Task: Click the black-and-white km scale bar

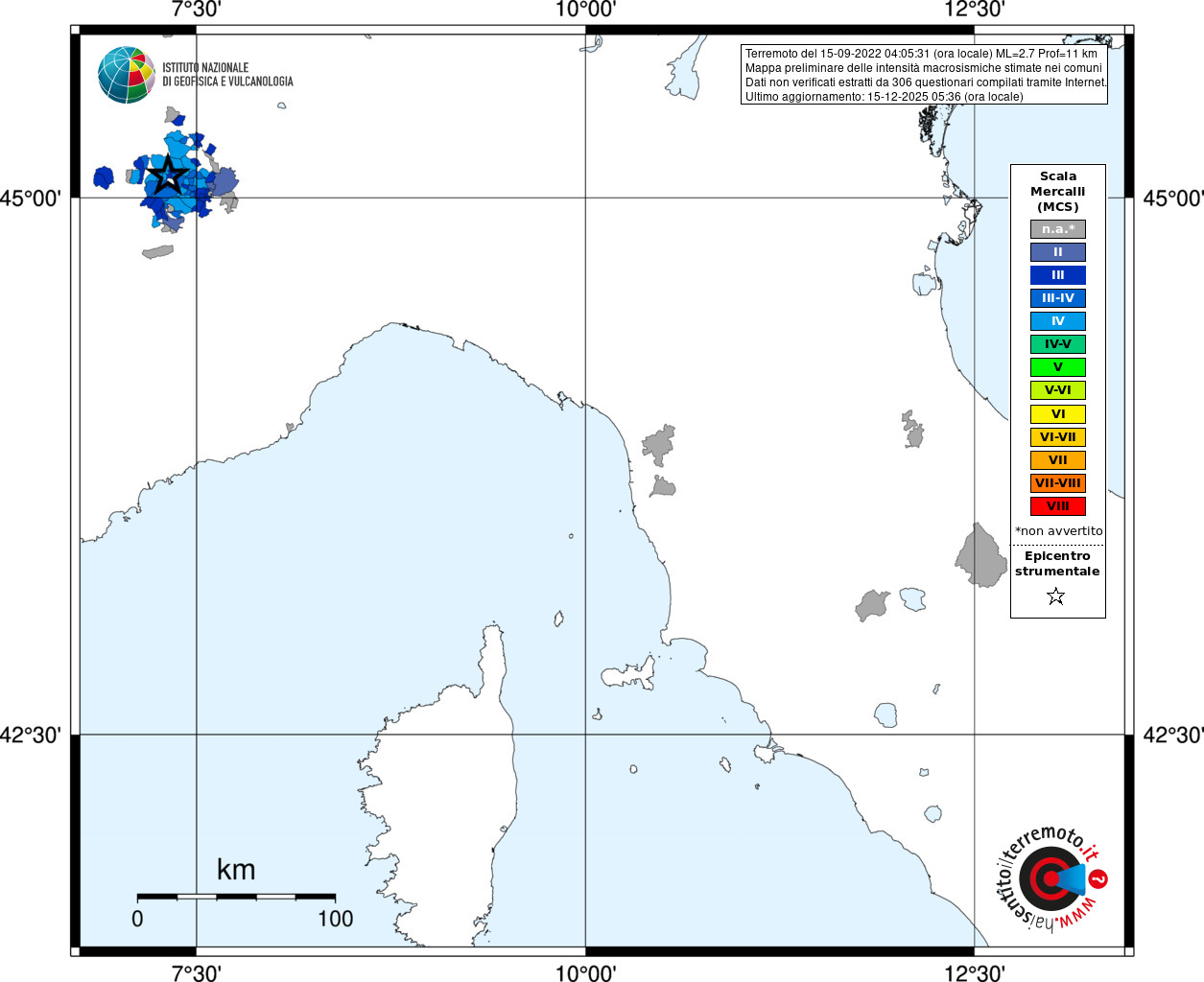Action: (x=236, y=897)
